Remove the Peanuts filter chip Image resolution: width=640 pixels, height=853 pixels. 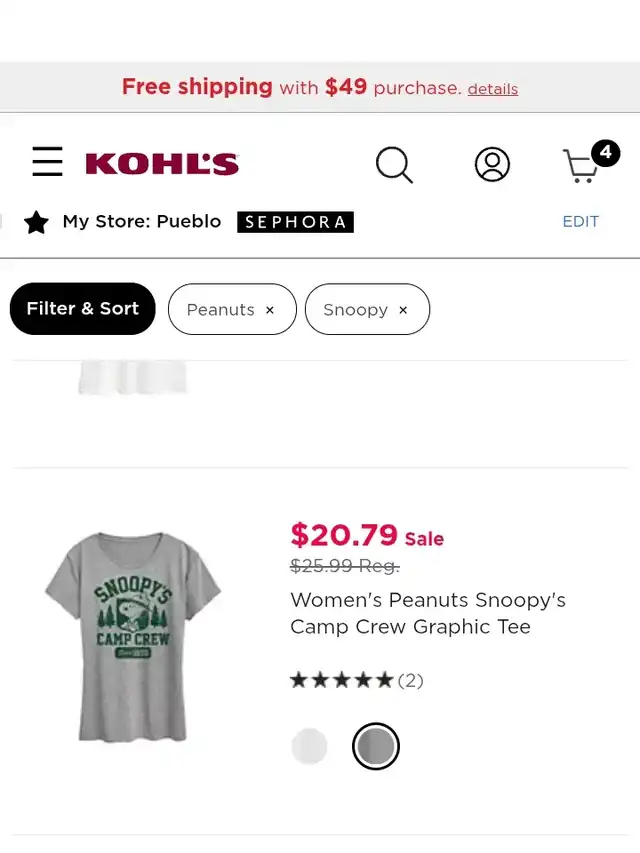pyautogui.click(x=270, y=310)
